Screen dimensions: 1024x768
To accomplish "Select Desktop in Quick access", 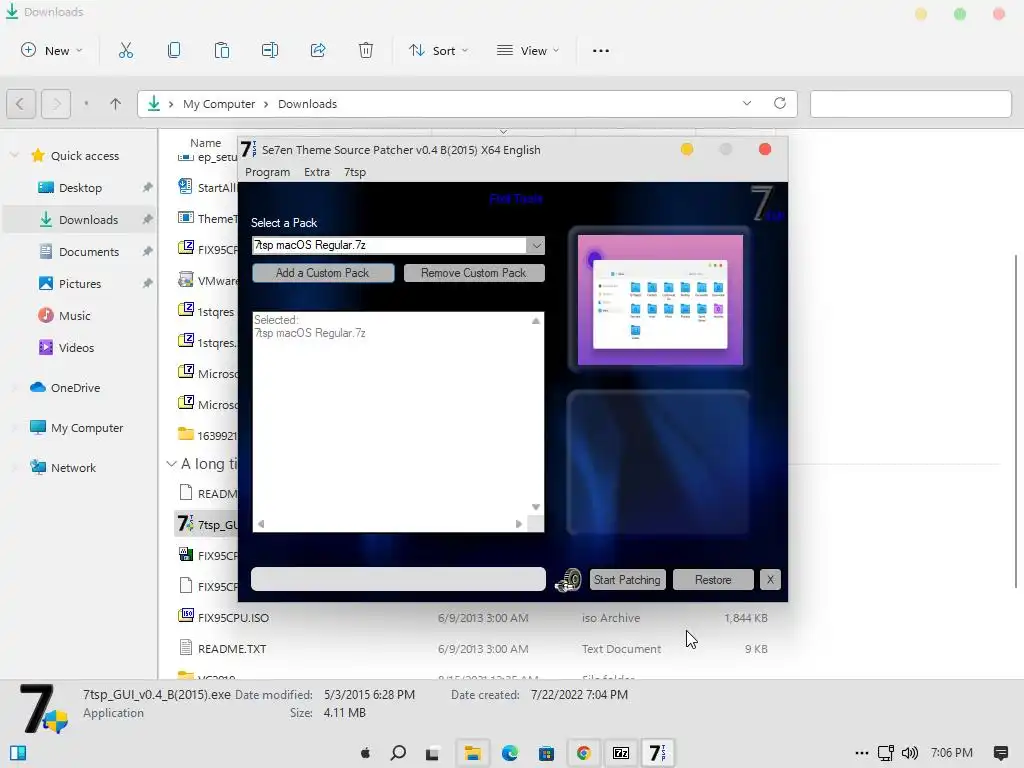I will pos(79,187).
